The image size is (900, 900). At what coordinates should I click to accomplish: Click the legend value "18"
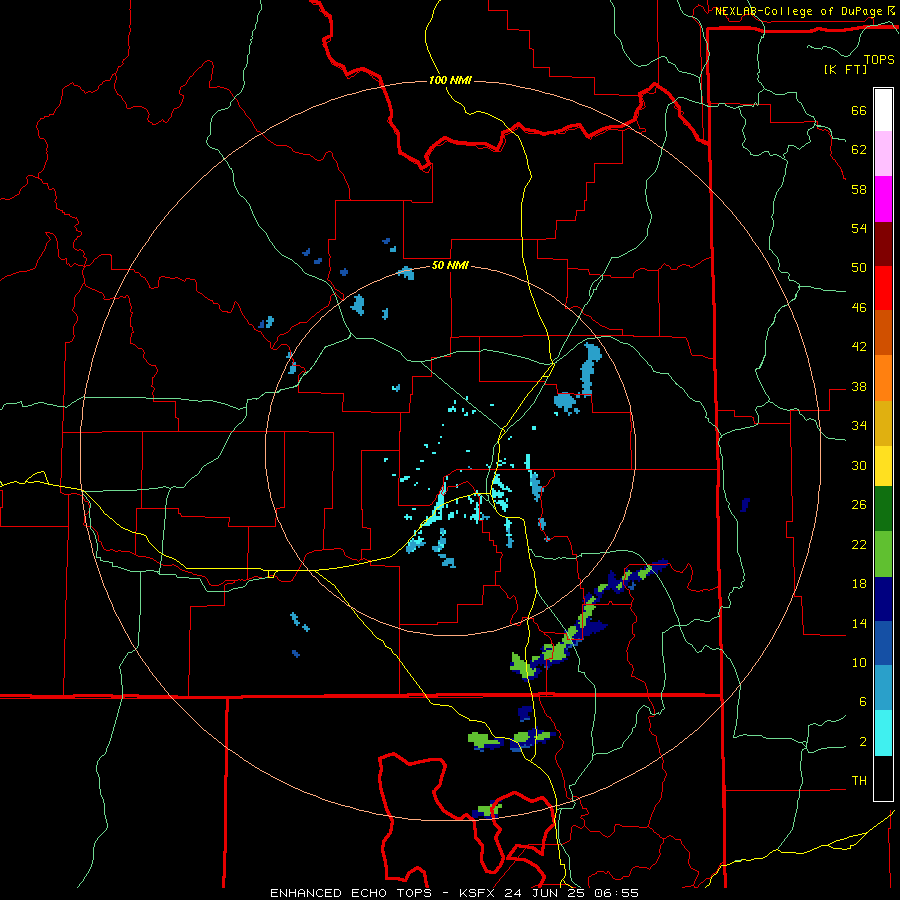pos(859,584)
